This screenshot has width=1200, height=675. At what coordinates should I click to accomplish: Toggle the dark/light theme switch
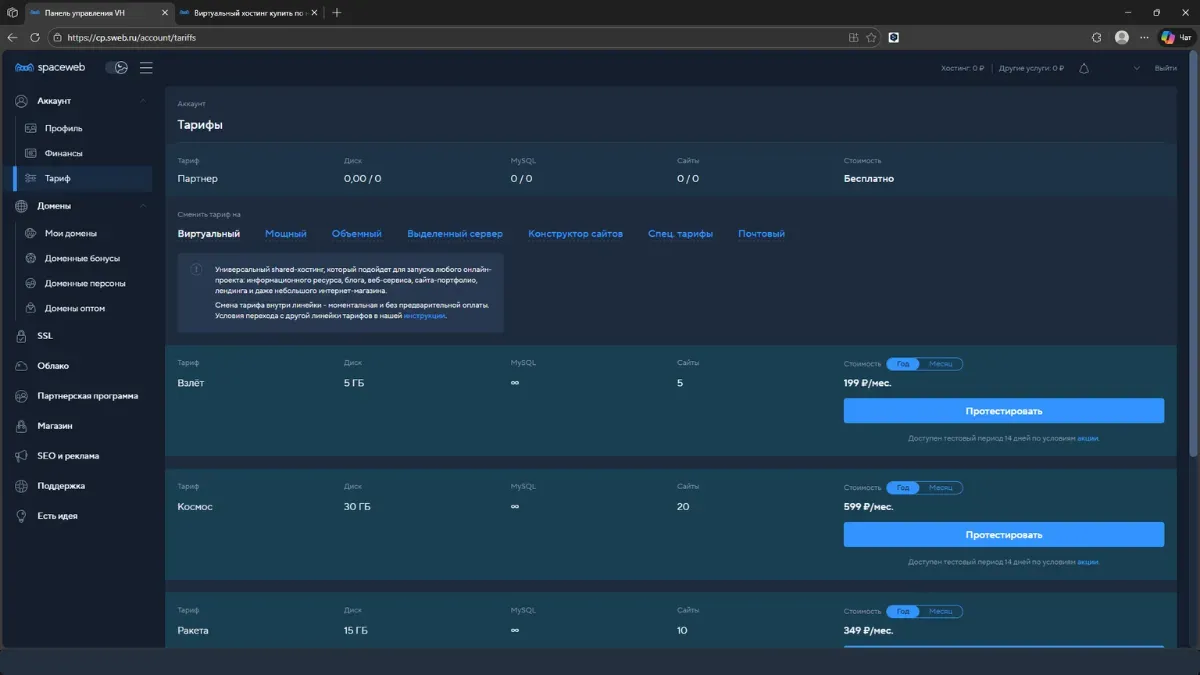point(117,68)
